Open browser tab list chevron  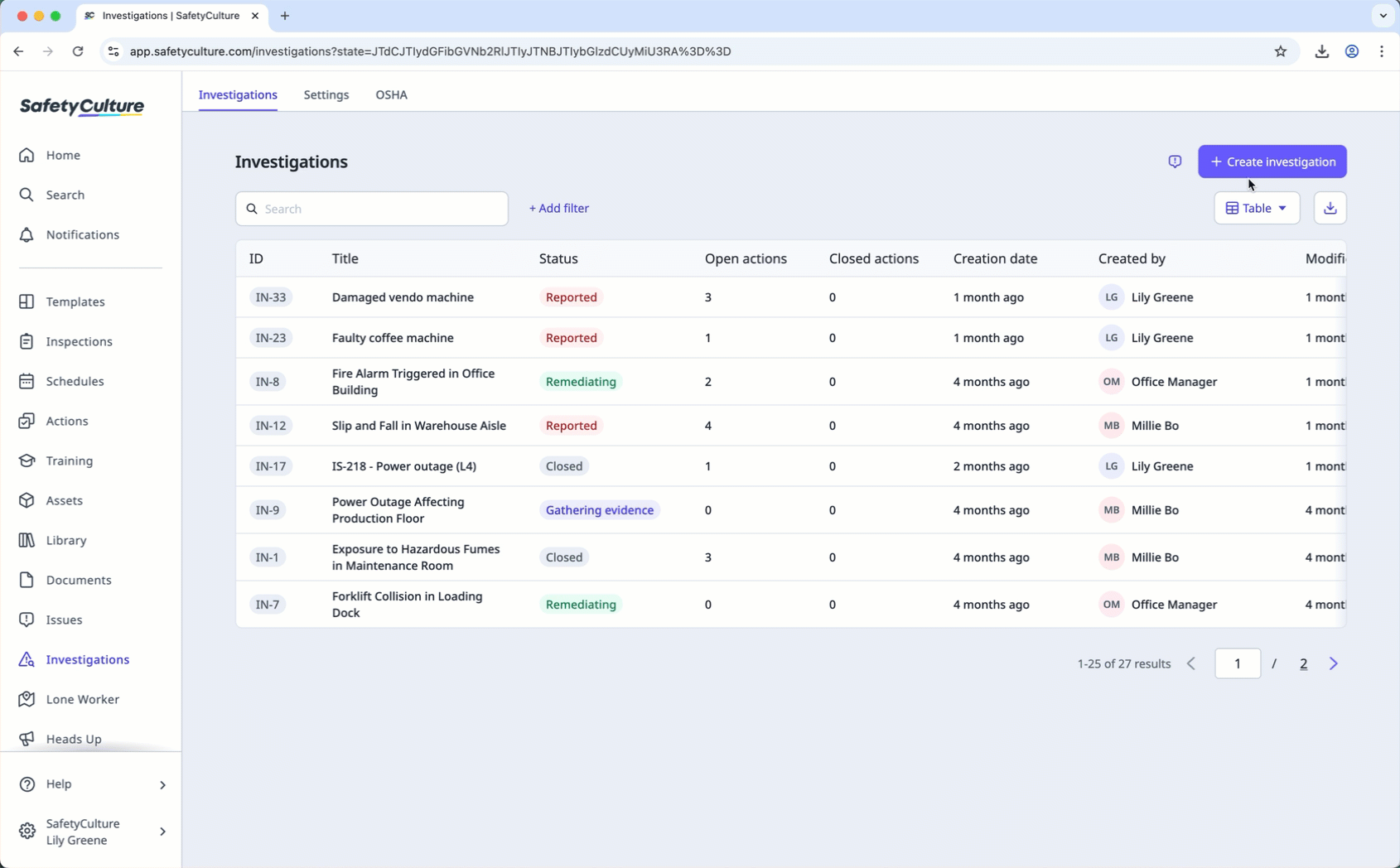[x=1383, y=16]
